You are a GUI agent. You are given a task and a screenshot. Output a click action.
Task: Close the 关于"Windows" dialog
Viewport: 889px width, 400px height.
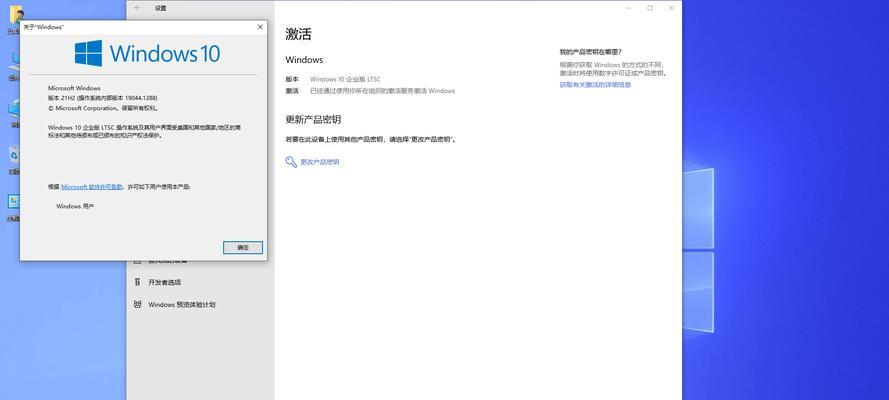click(x=260, y=27)
